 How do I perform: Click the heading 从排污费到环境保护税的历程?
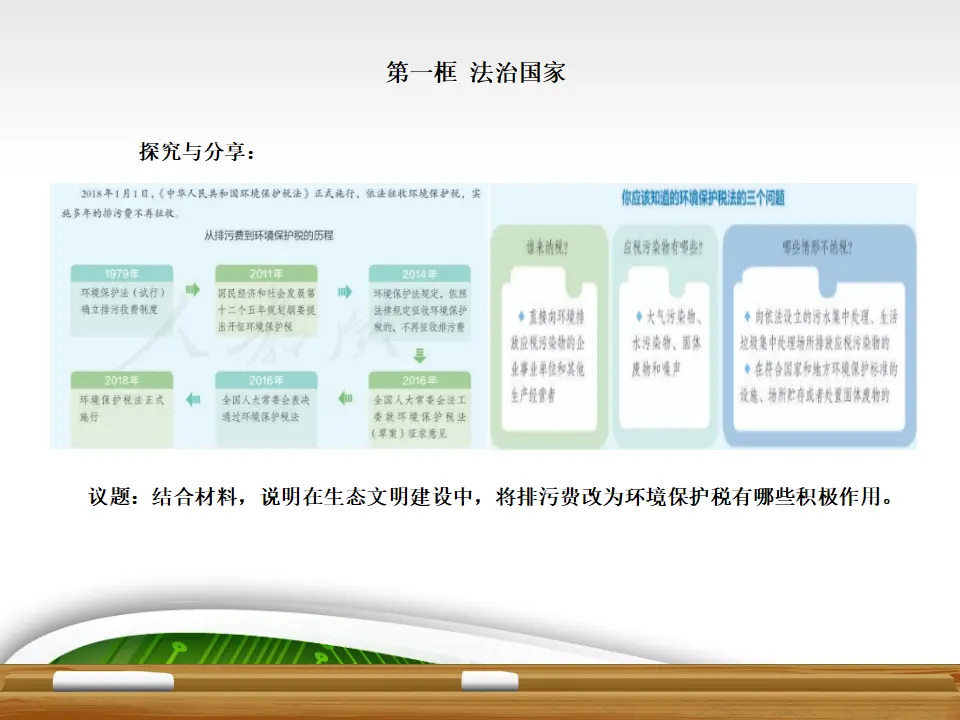(x=269, y=235)
